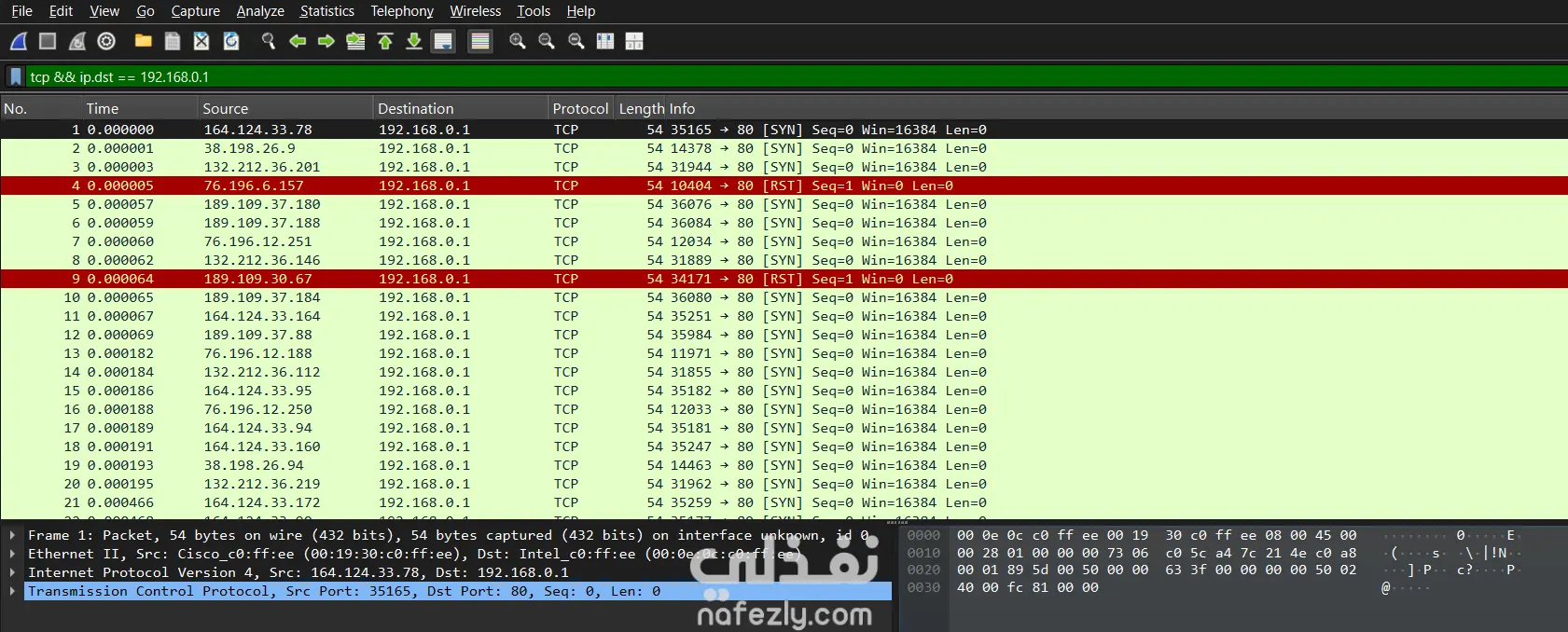Zoom out on packet text
1568x632 pixels.
[x=547, y=41]
